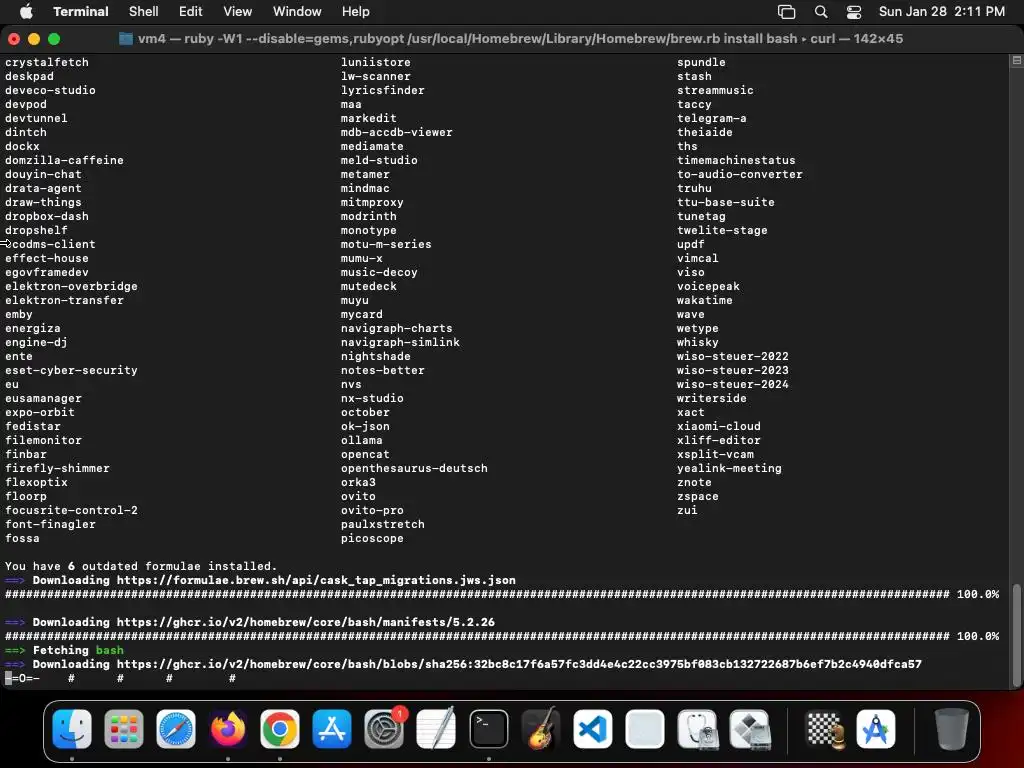This screenshot has width=1024, height=768.
Task: Click the Stage Manager windows menu bar icon
Action: pos(786,12)
